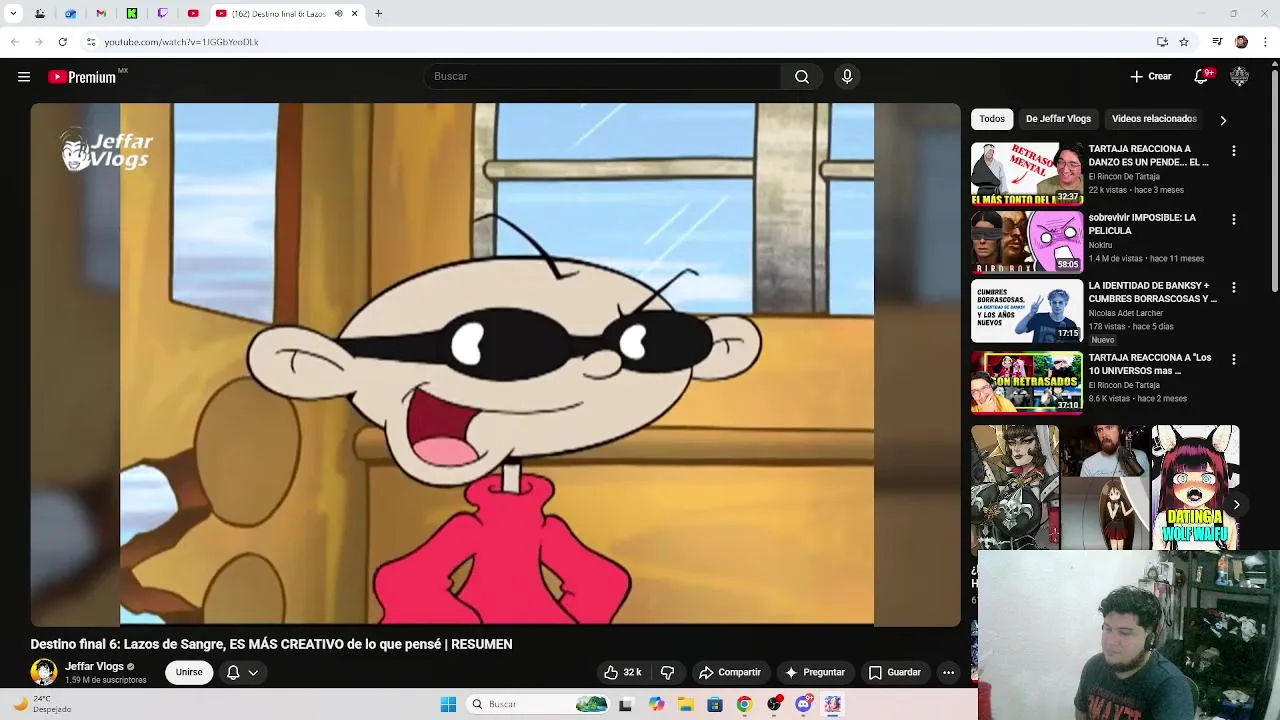1280x720 pixels.
Task: Like the video with thumbs up
Action: click(x=622, y=673)
